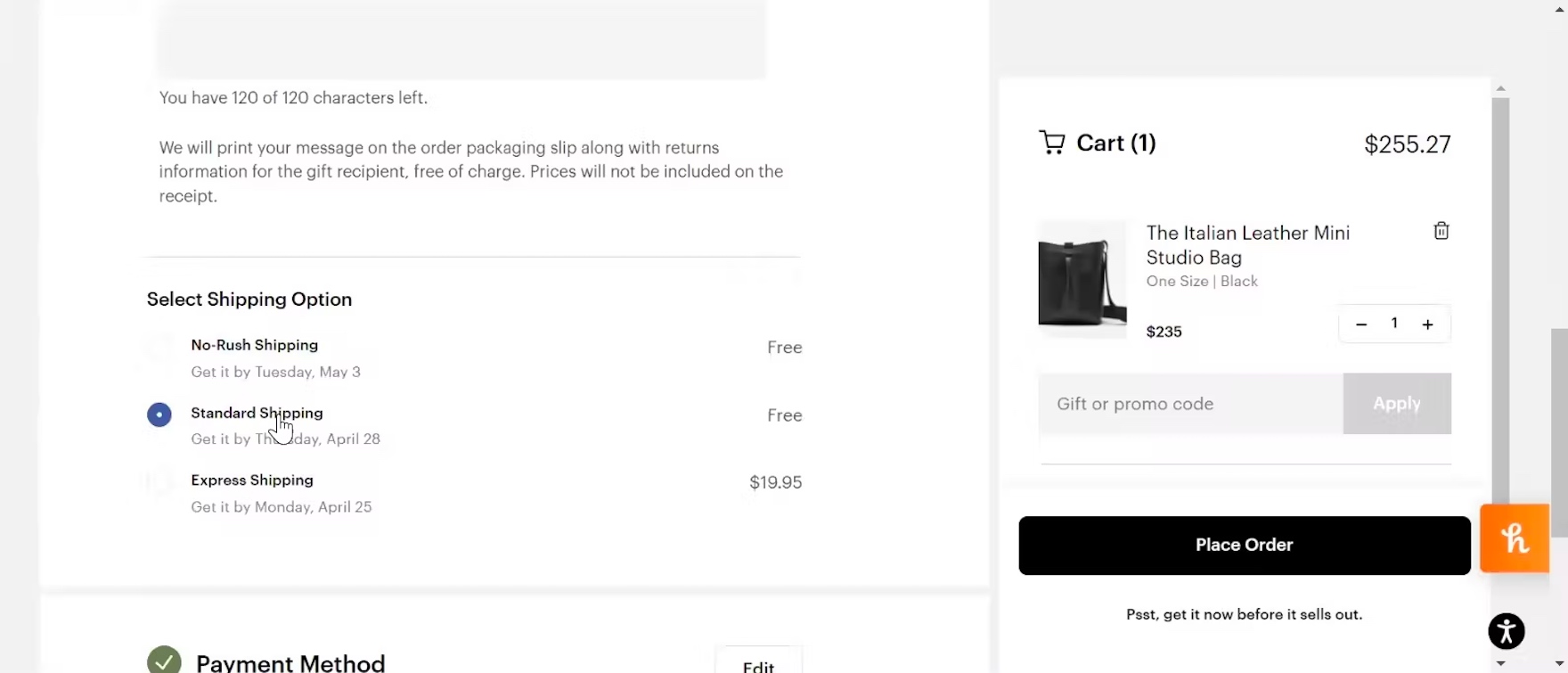Click the cart panel scrollbar up arrow
Image resolution: width=1568 pixels, height=673 pixels.
[x=1501, y=88]
